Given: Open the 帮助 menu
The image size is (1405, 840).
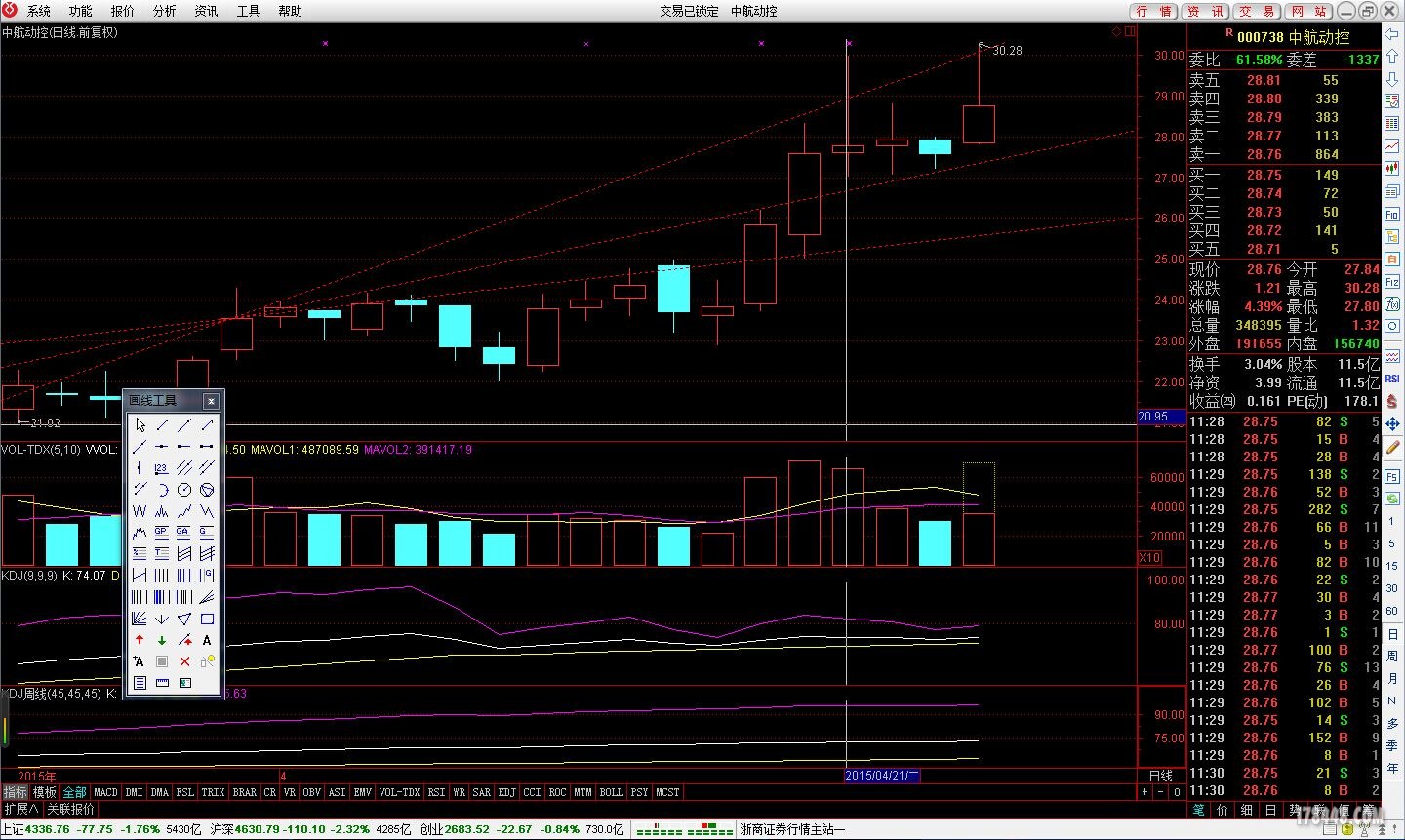Looking at the screenshot, I should pyautogui.click(x=291, y=11).
